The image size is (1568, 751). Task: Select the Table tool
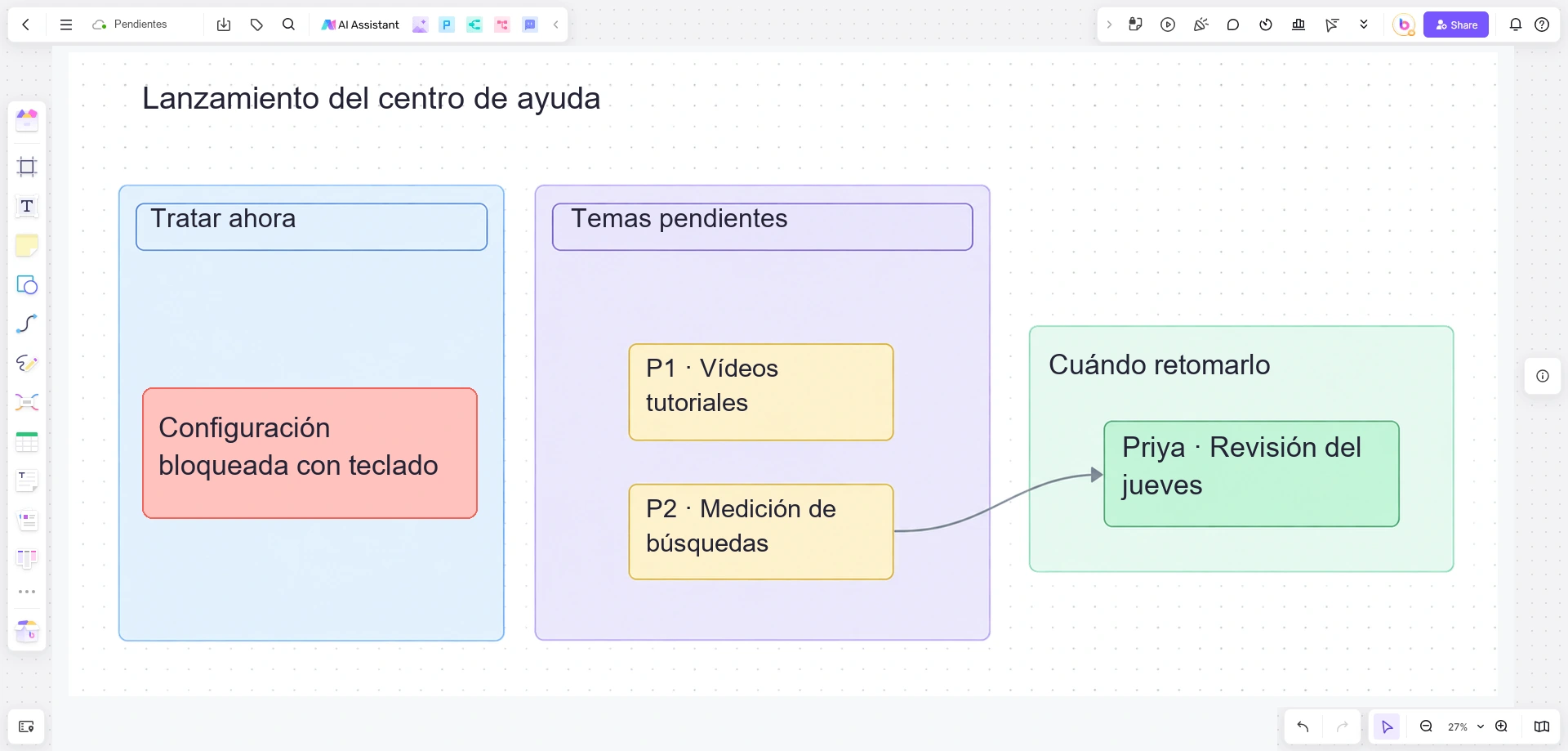(27, 442)
